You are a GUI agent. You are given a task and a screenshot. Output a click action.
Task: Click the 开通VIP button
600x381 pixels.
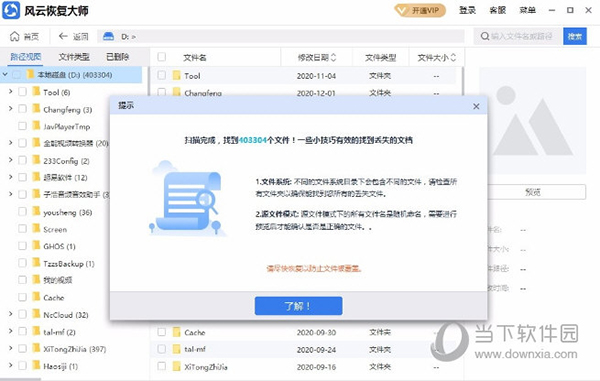420,10
